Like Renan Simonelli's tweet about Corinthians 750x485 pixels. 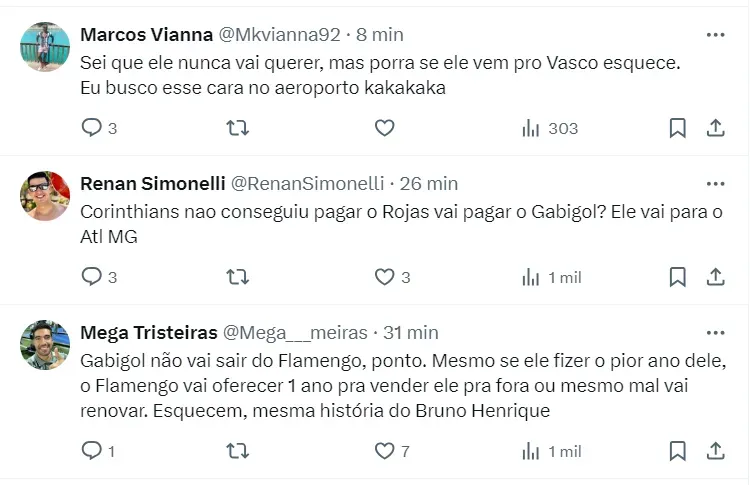pyautogui.click(x=384, y=277)
